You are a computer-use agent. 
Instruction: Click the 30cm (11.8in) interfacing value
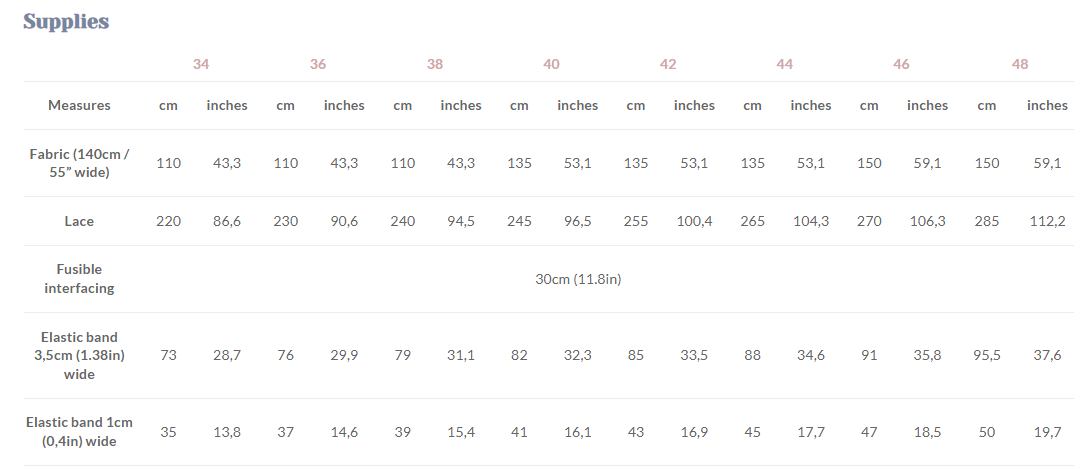click(578, 279)
